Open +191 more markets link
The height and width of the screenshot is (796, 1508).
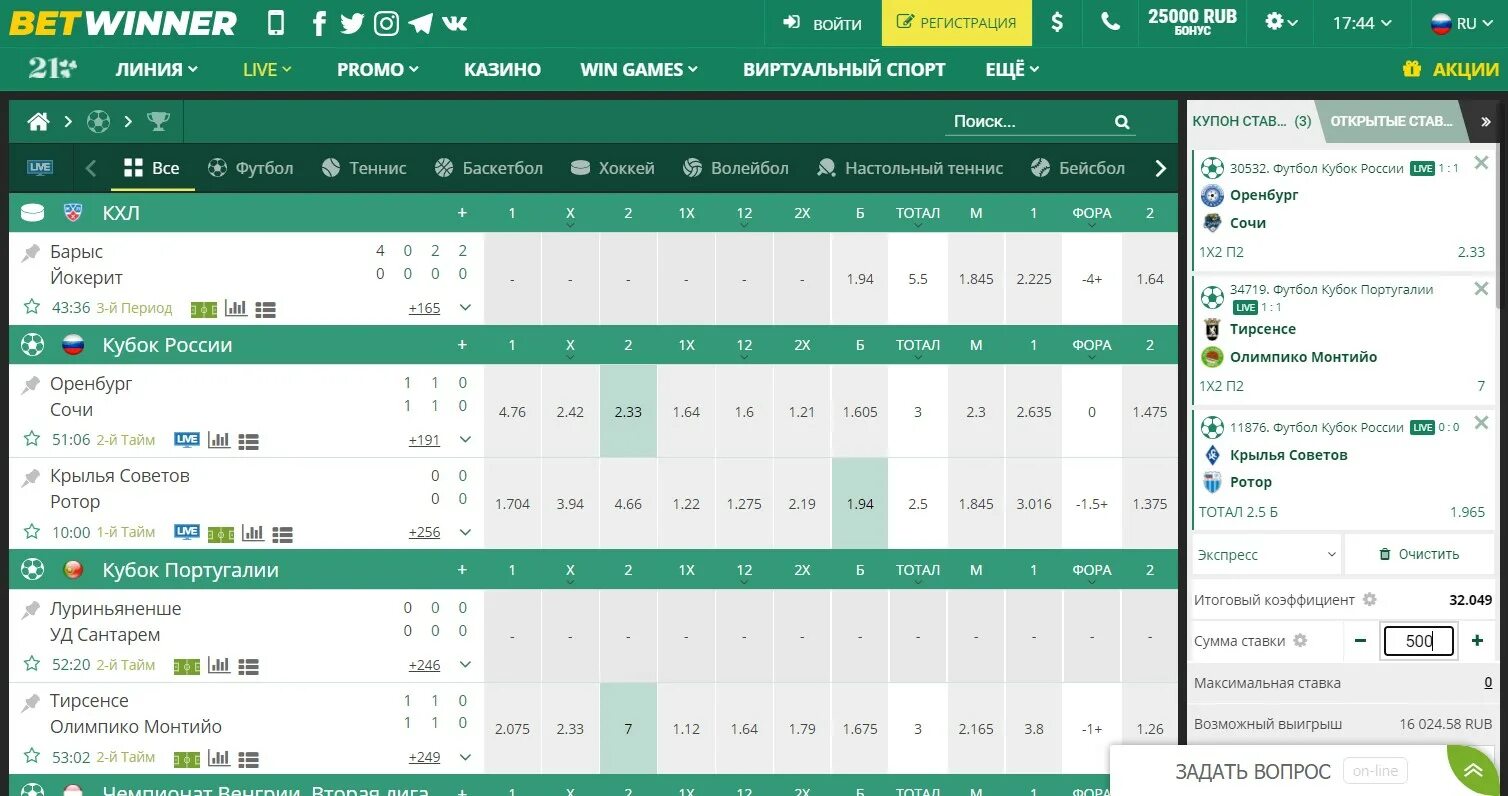(424, 439)
